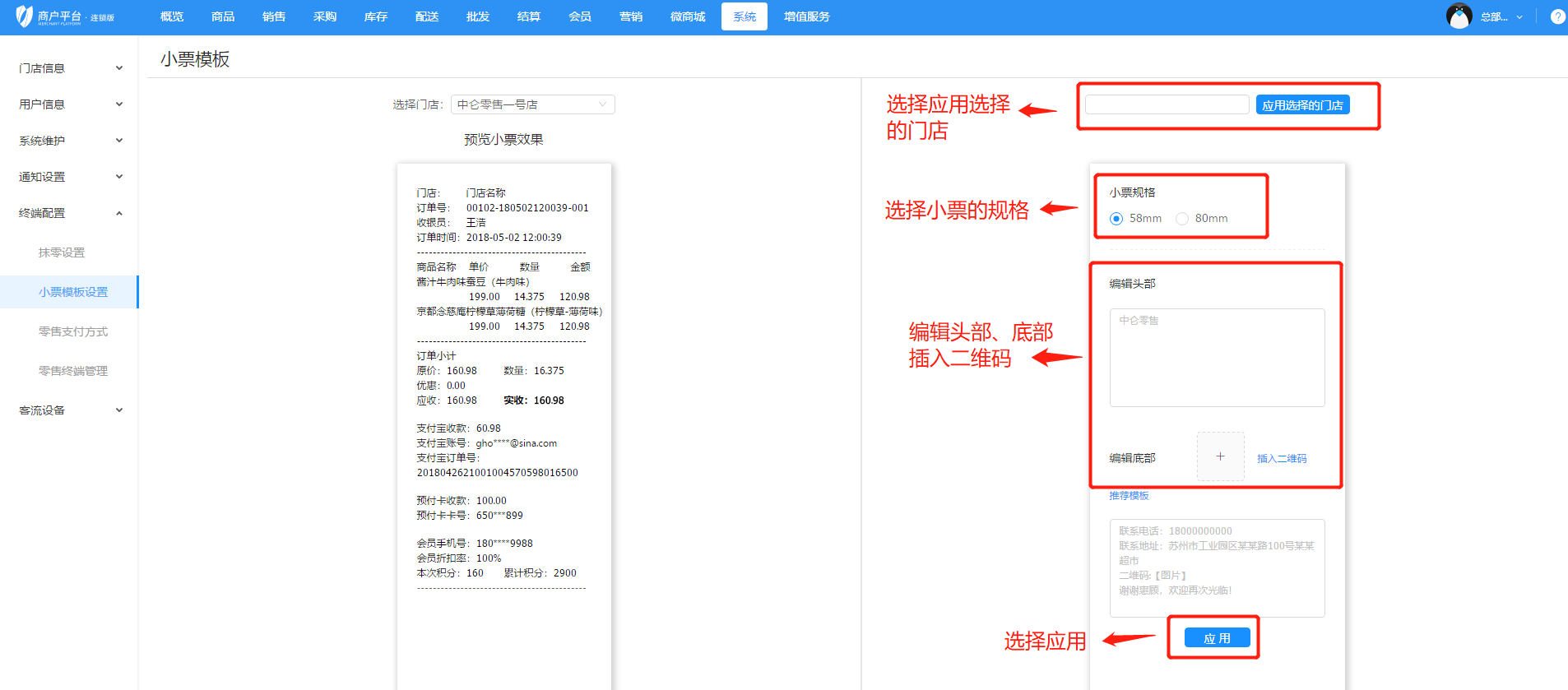Open 抹零设置 in the sidebar
The width and height of the screenshot is (1568, 690).
(x=62, y=252)
